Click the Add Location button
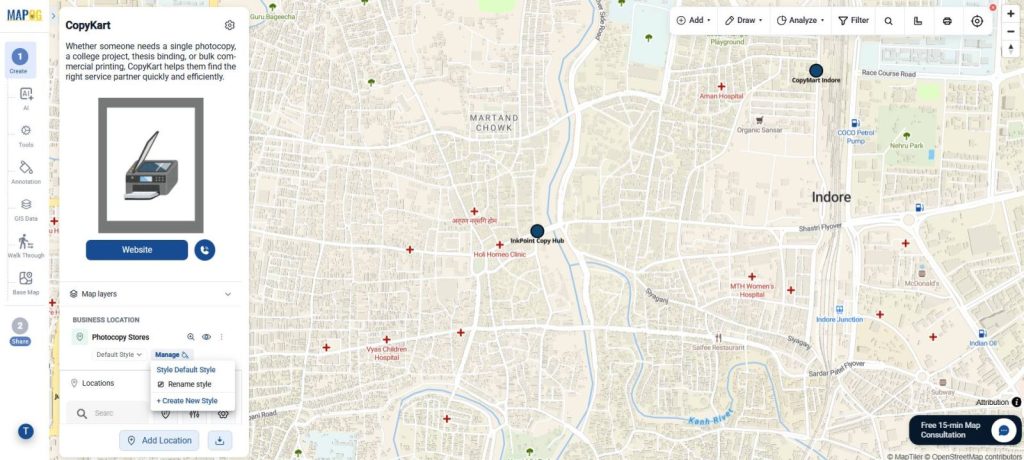Viewport: 1024px width, 460px height. 159,440
